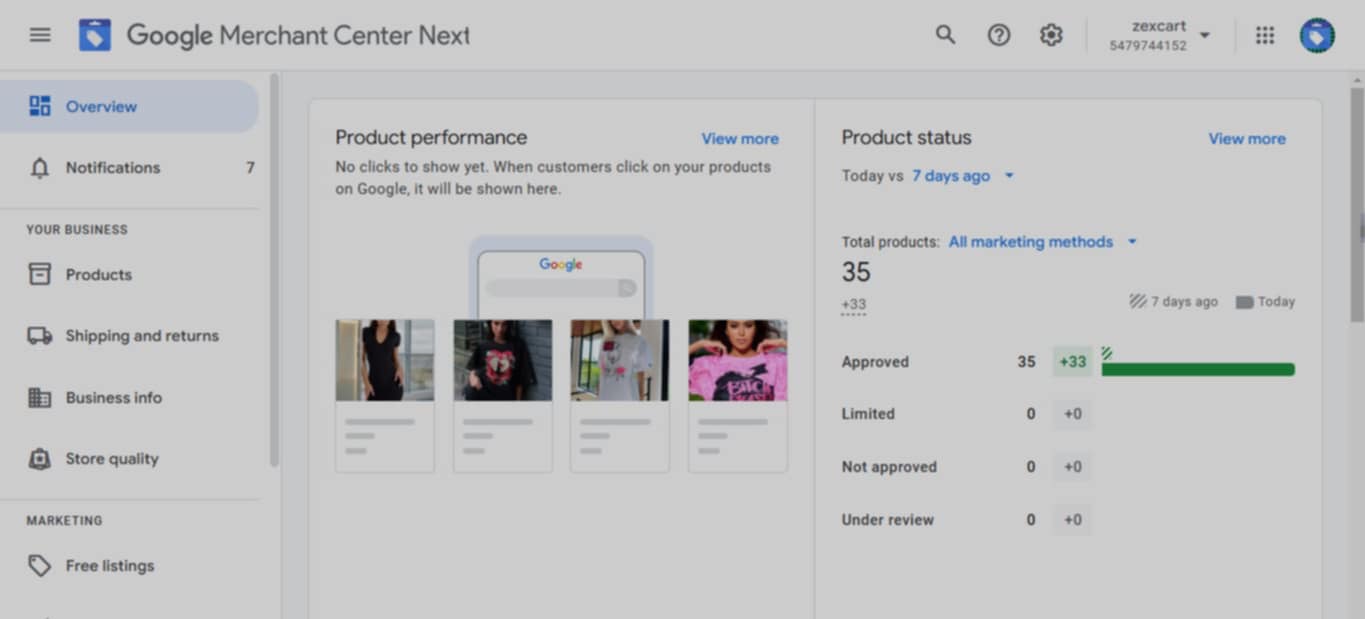Click the main page vertical scrollbar
This screenshot has height=619, width=1365.
click(1357, 205)
